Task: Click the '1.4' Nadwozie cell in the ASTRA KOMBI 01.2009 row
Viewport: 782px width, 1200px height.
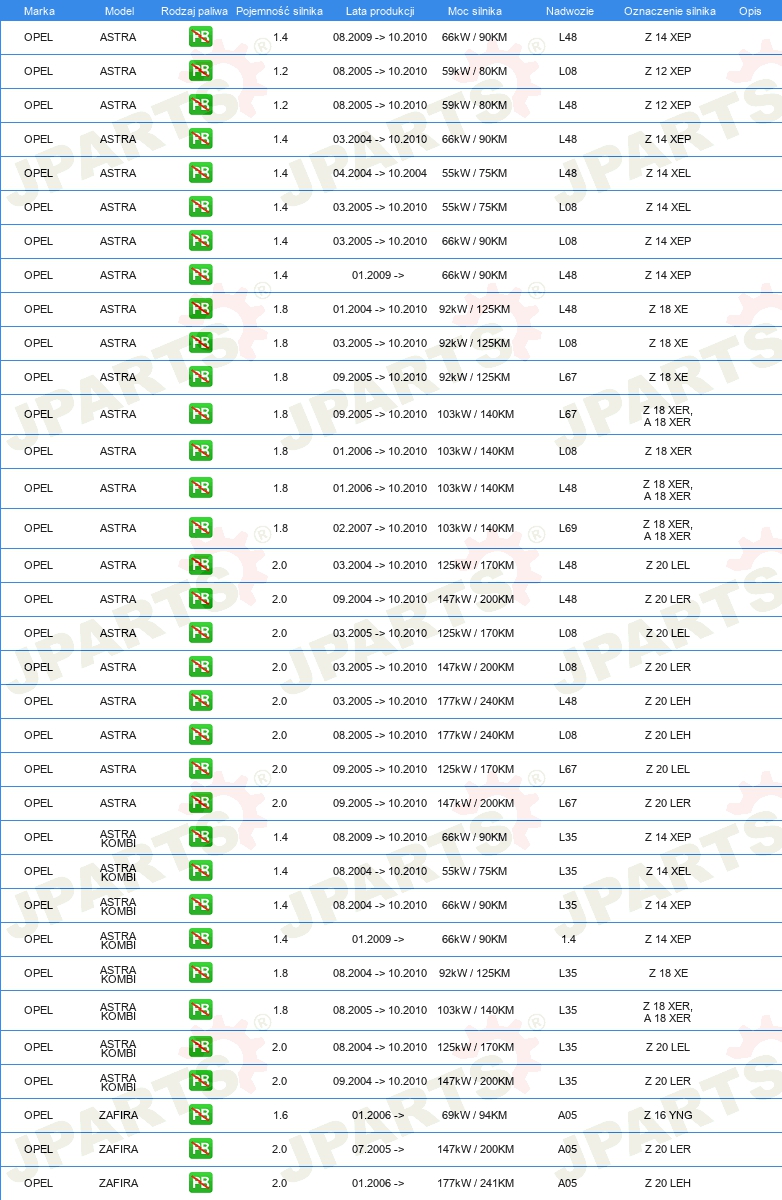Action: (x=568, y=939)
